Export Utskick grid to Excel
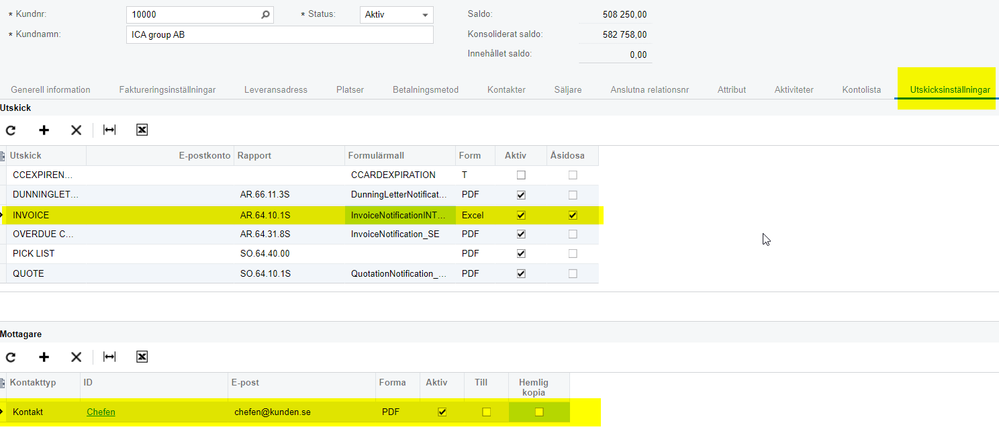 [x=142, y=130]
